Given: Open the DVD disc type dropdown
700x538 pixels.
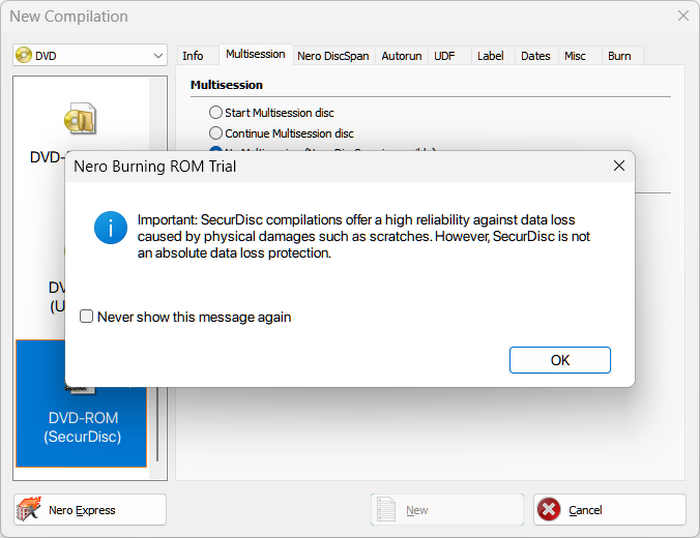Looking at the screenshot, I should [x=90, y=55].
